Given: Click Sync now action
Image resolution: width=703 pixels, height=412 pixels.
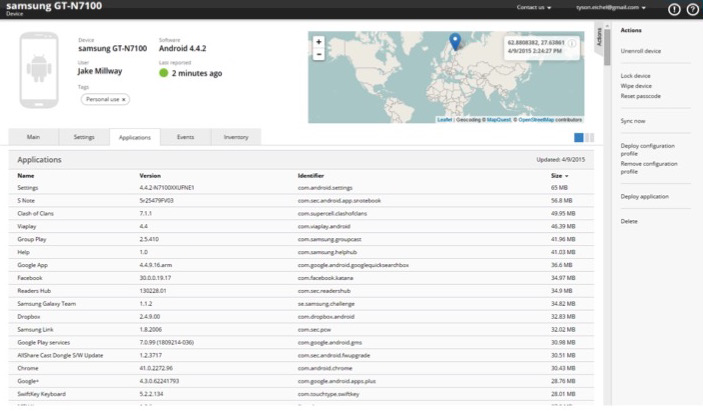Looking at the screenshot, I should (x=633, y=121).
